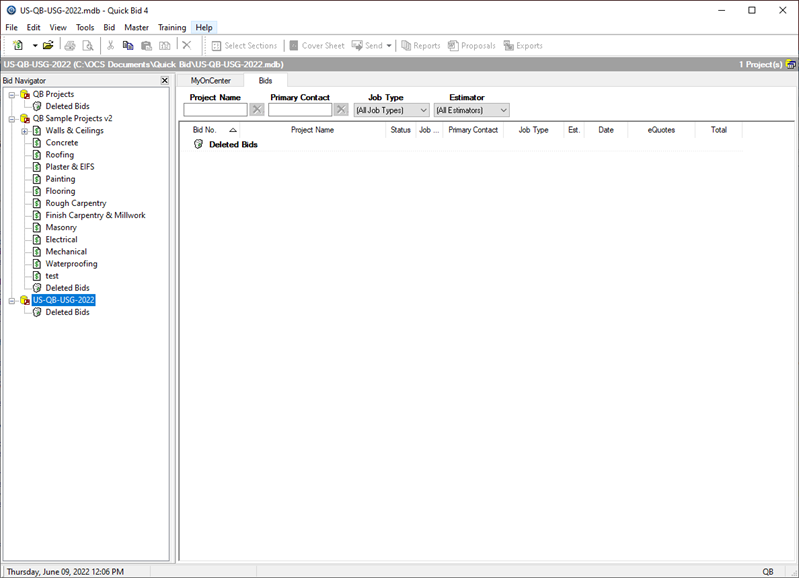Select the test bid
Image resolution: width=799 pixels, height=578 pixels.
point(52,276)
